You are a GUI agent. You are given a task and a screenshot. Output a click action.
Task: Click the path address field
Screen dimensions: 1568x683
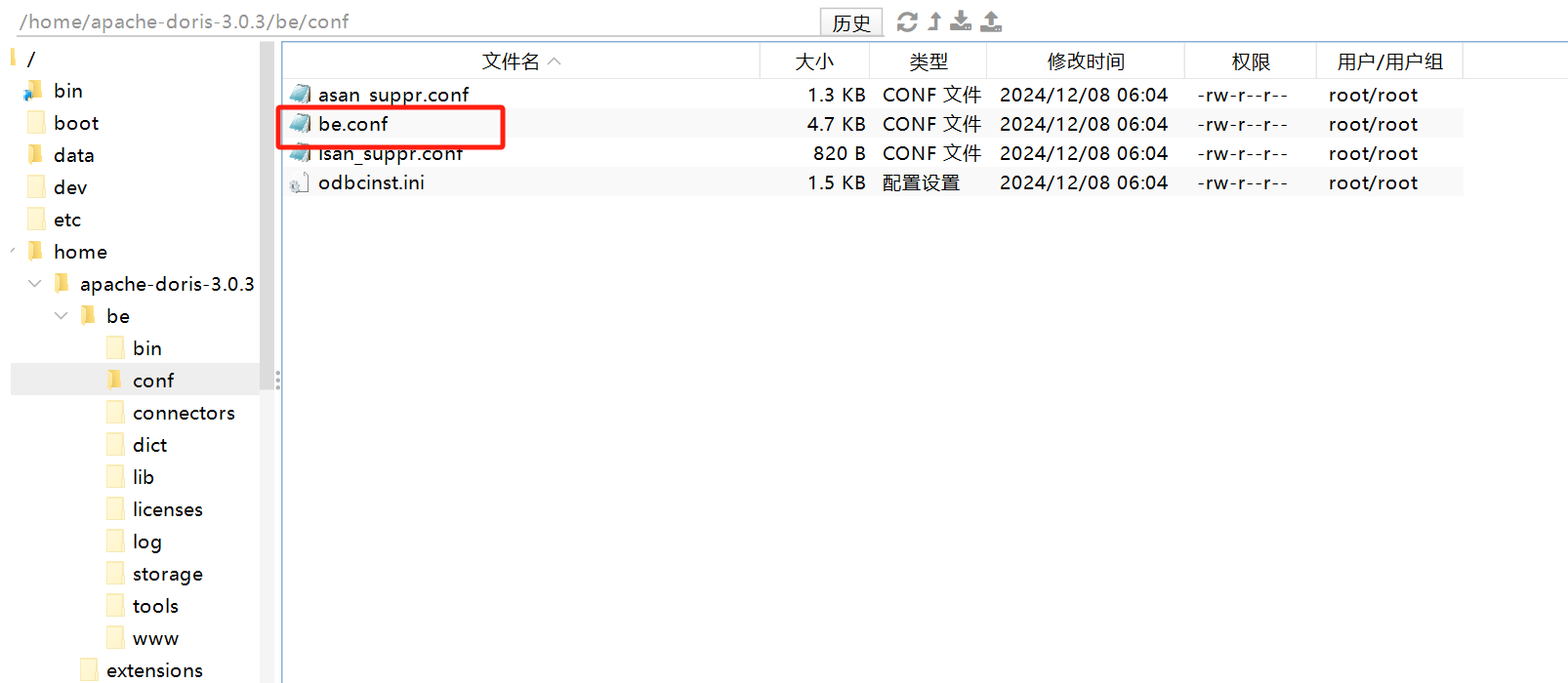(410, 21)
